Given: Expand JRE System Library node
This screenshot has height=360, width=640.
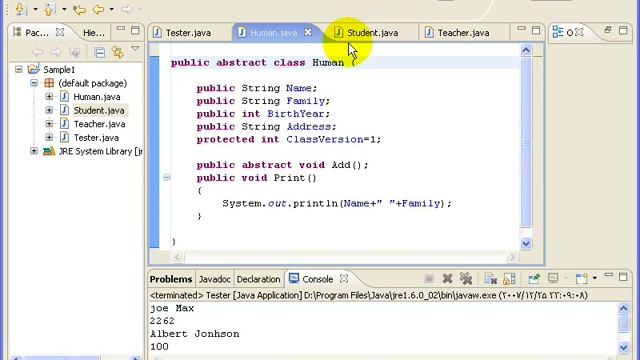Looking at the screenshot, I should tap(34, 151).
